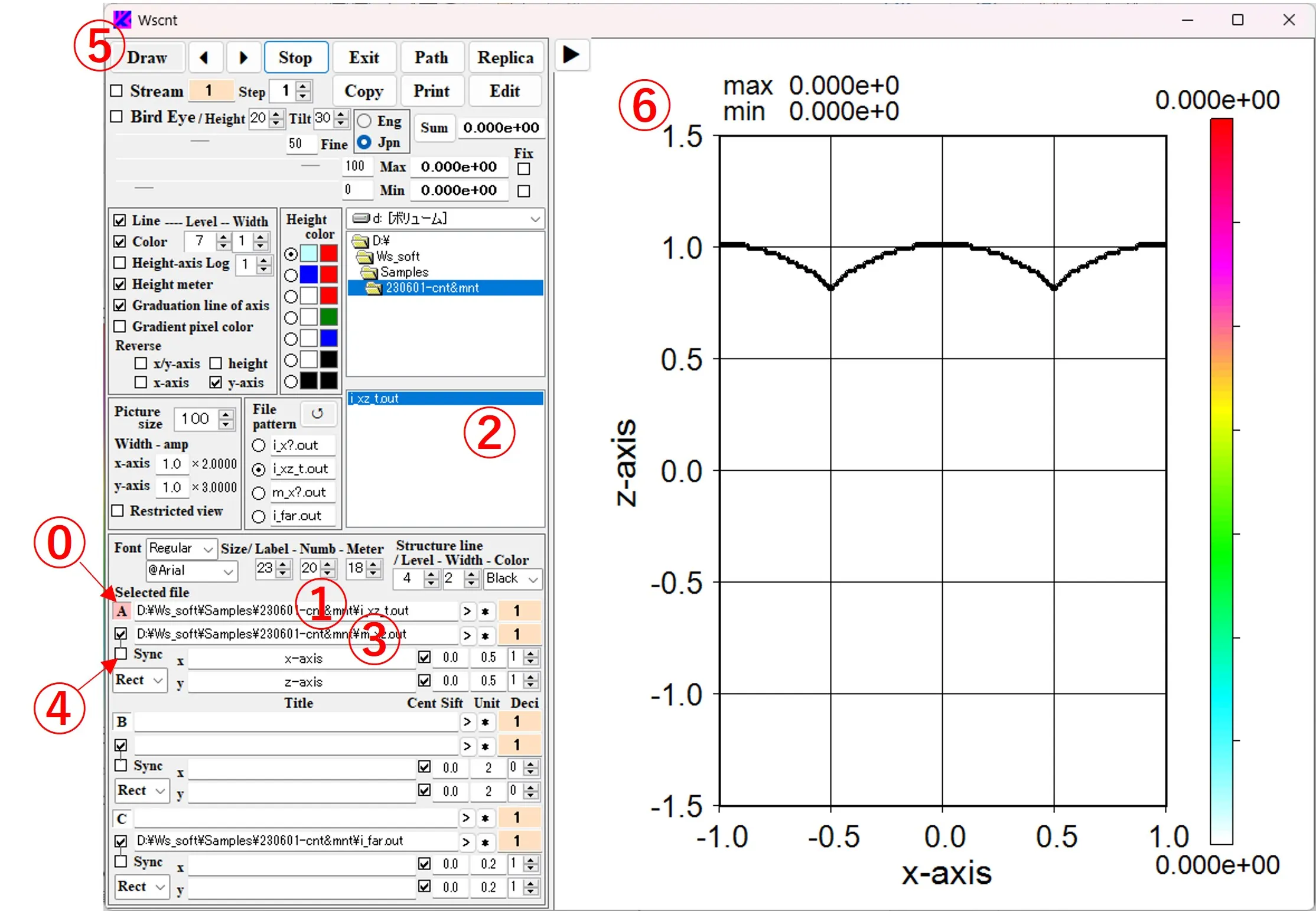Image resolution: width=1316 pixels, height=911 pixels.
Task: Click the Path button
Action: tap(432, 57)
